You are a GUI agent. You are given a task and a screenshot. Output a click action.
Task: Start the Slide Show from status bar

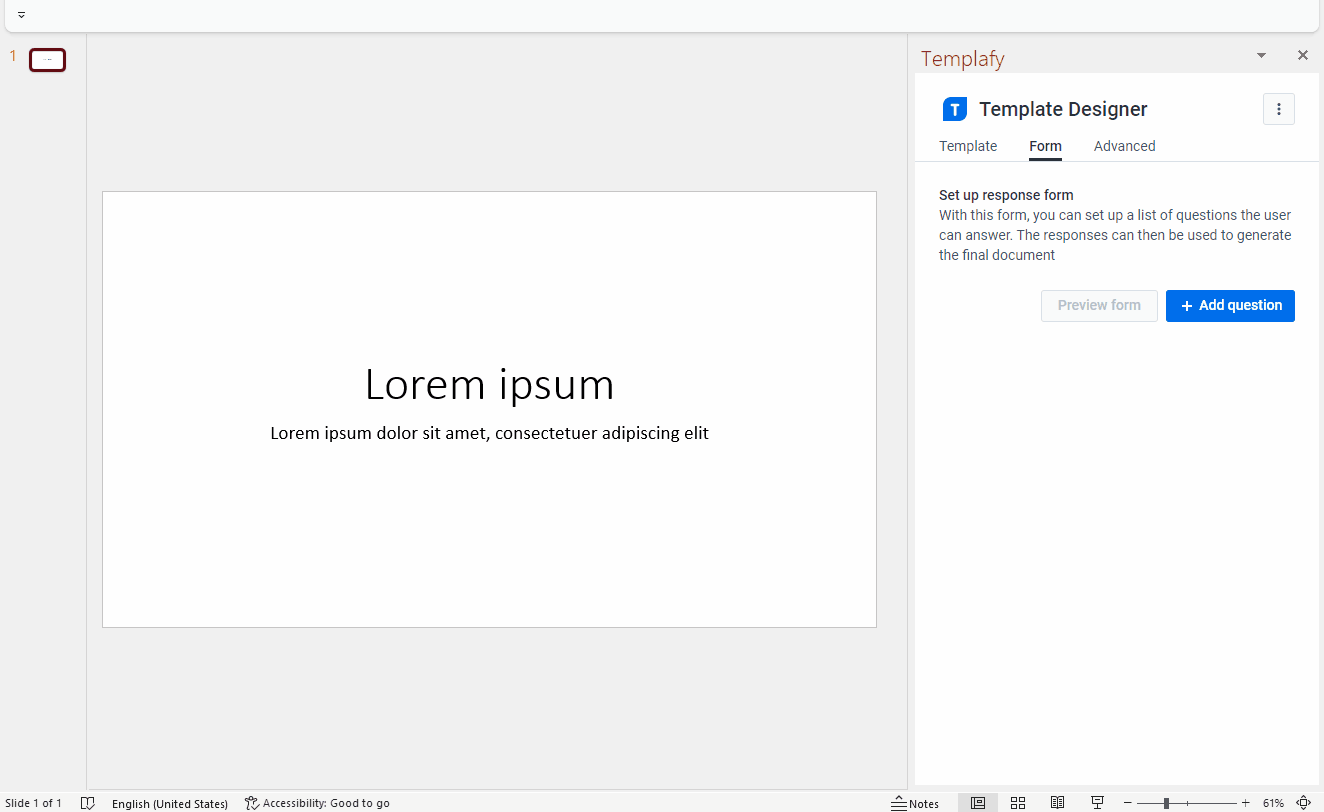[1097, 802]
